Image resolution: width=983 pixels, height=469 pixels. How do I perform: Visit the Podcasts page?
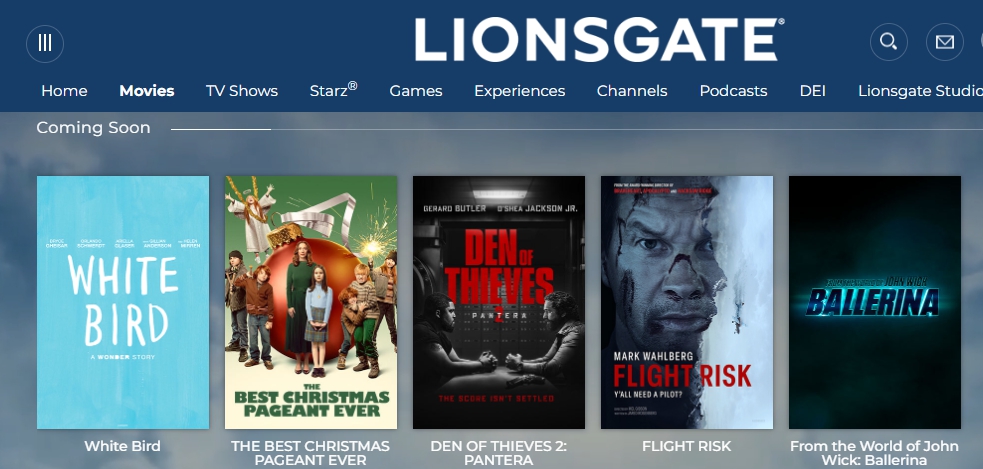pyautogui.click(x=733, y=91)
